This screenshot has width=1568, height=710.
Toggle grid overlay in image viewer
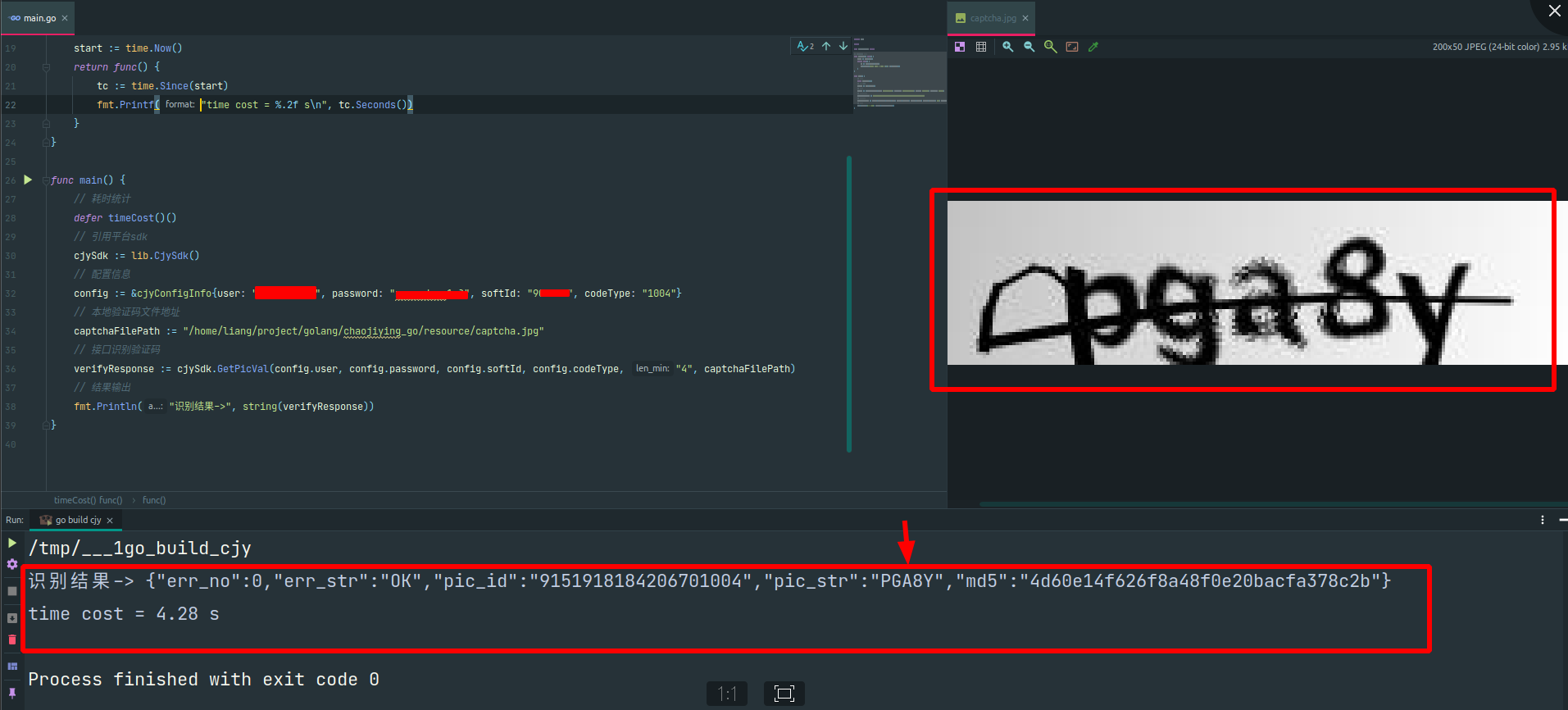click(981, 48)
